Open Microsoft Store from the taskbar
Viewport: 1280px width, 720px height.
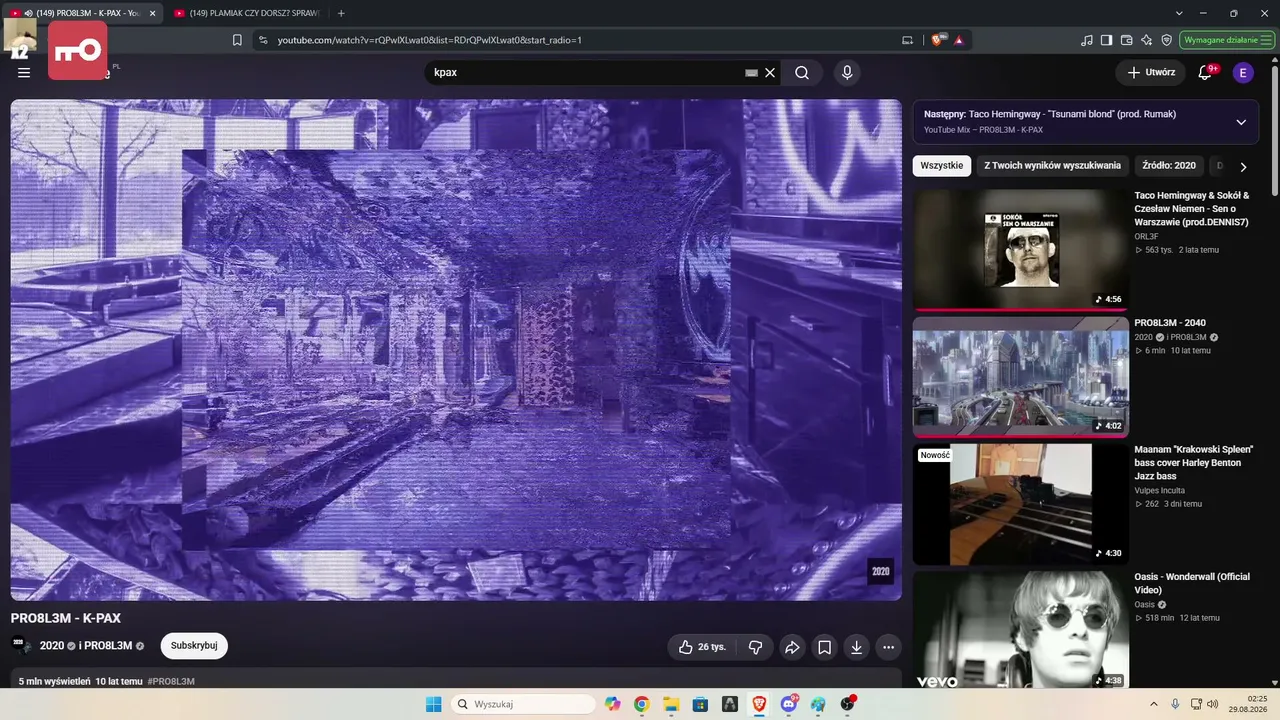(x=700, y=704)
